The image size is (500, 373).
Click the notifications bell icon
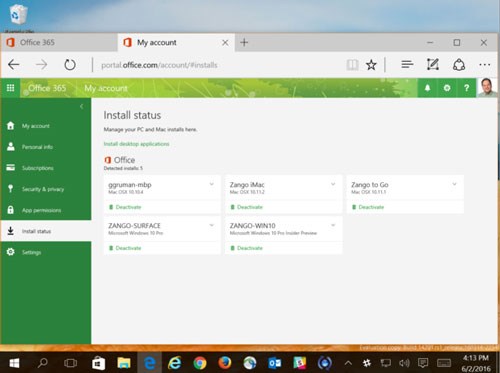point(427,88)
